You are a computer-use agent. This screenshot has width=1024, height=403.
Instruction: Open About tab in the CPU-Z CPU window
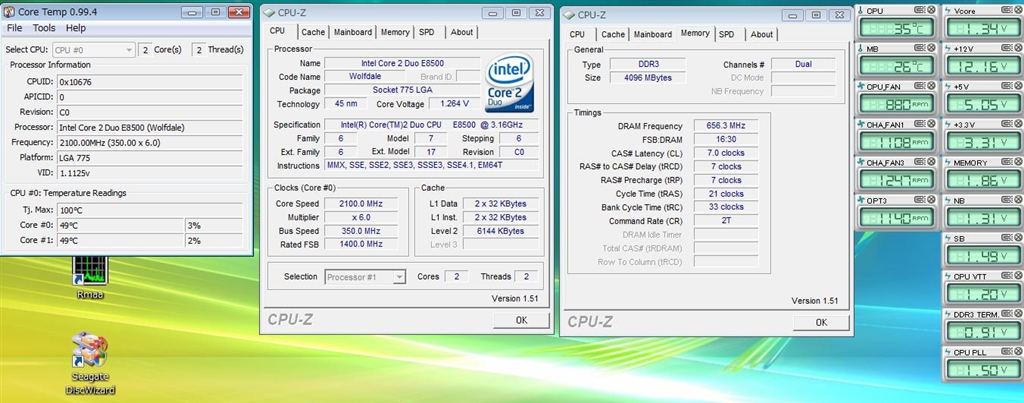(x=462, y=32)
